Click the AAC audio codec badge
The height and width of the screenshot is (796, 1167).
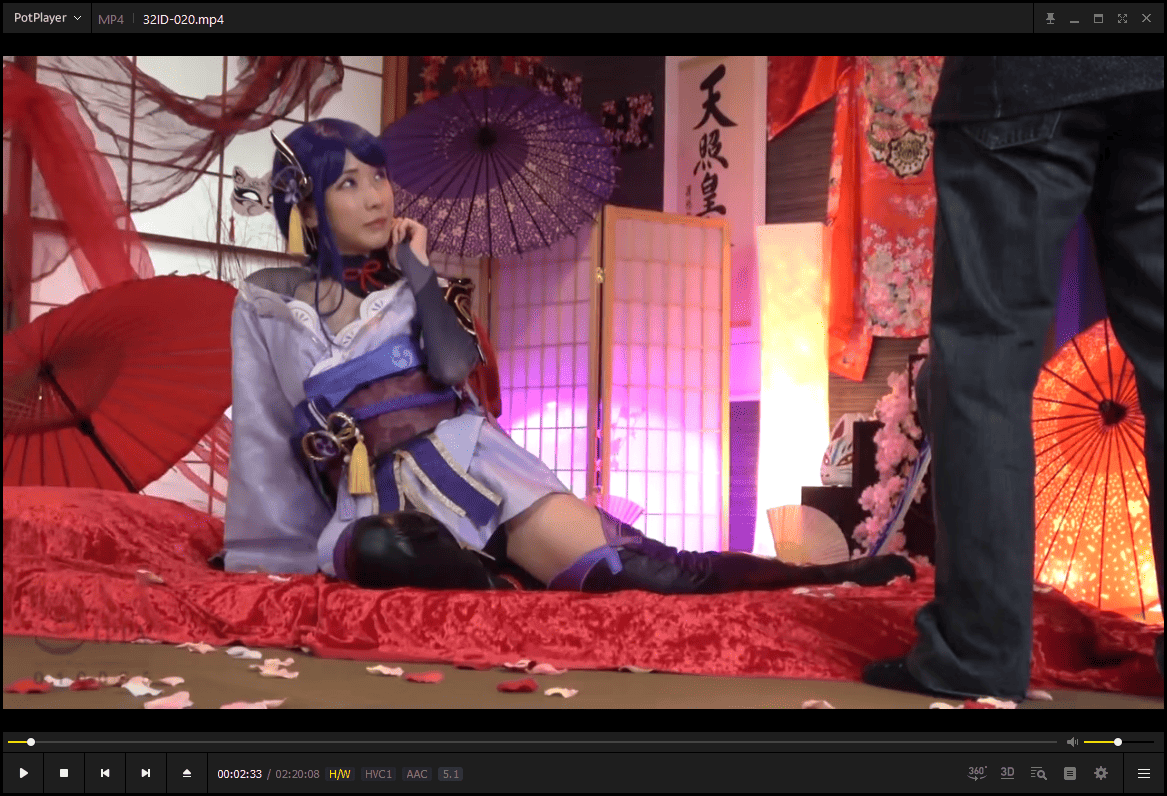(x=417, y=774)
